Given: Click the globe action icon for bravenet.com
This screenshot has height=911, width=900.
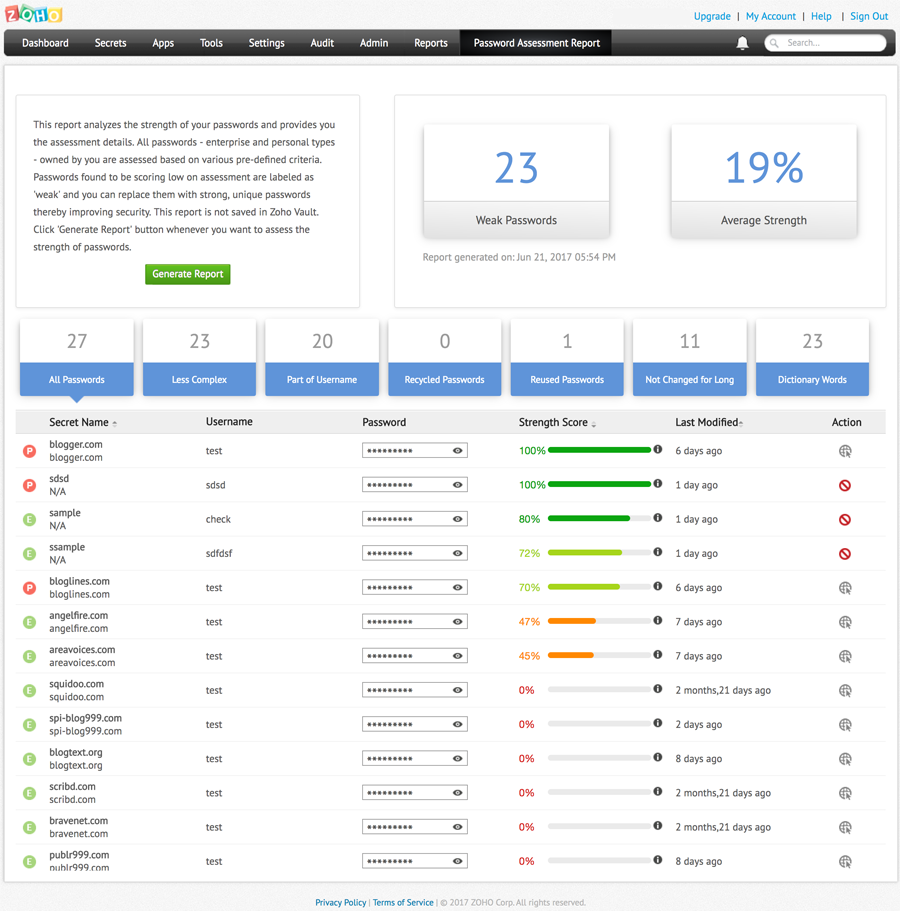Looking at the screenshot, I should [845, 827].
